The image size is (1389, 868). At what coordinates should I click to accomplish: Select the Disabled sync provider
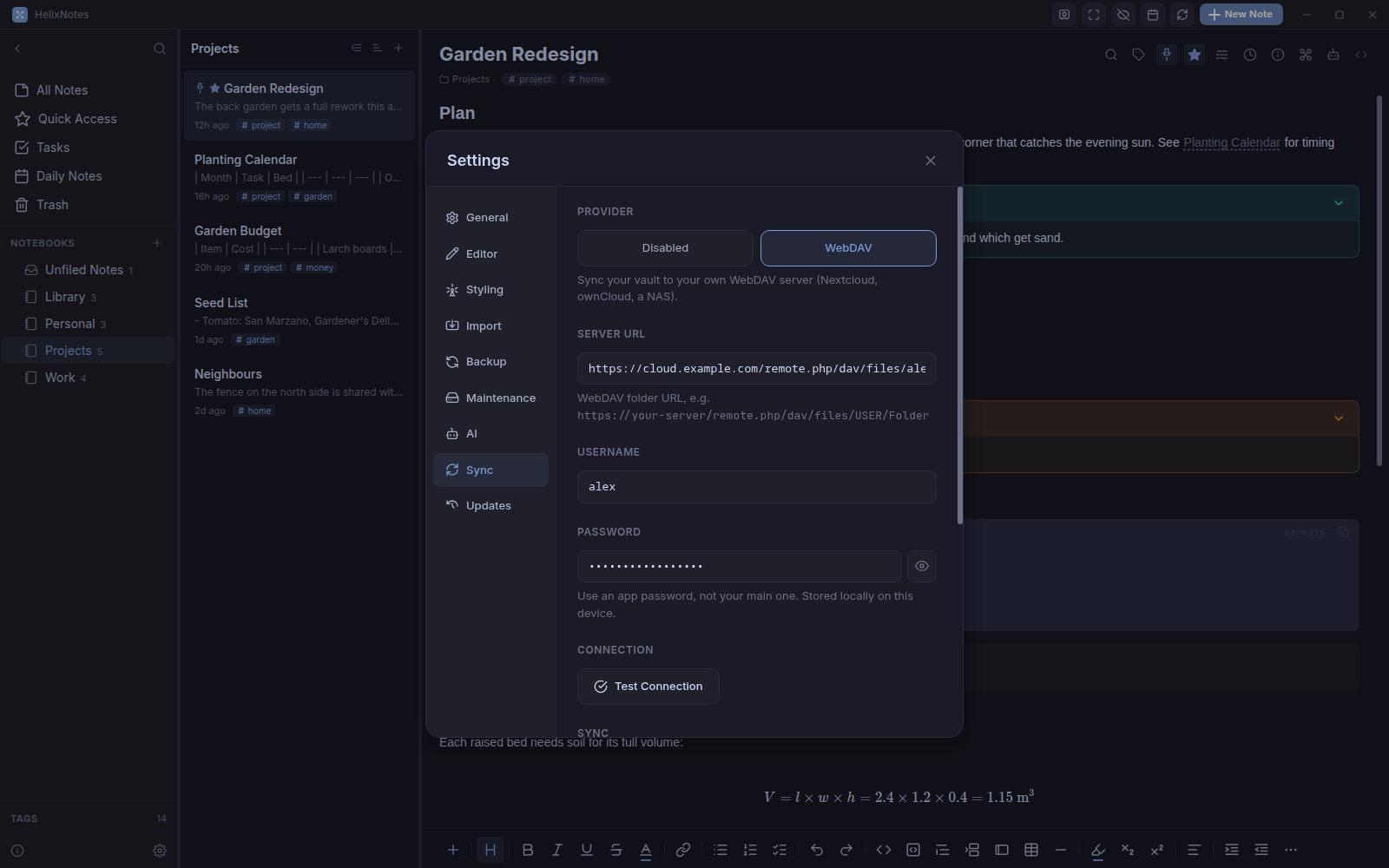[x=665, y=248]
